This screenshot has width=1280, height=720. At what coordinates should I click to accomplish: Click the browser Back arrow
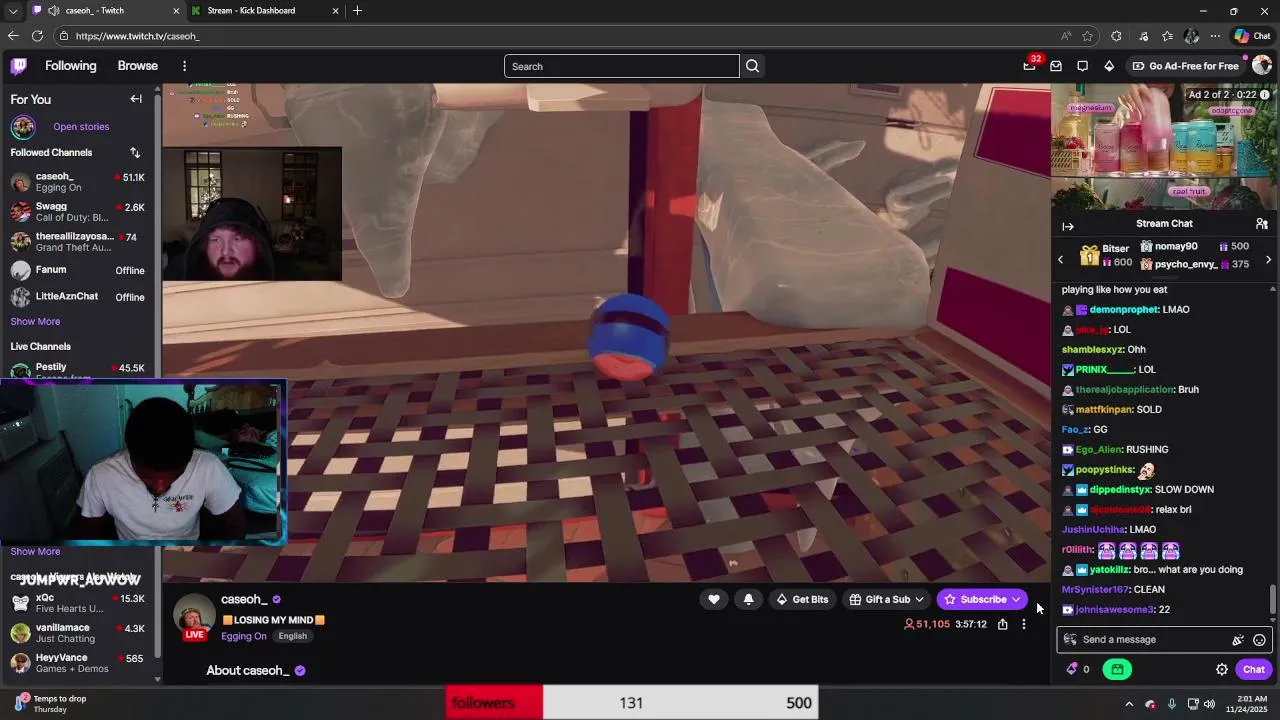[x=13, y=36]
